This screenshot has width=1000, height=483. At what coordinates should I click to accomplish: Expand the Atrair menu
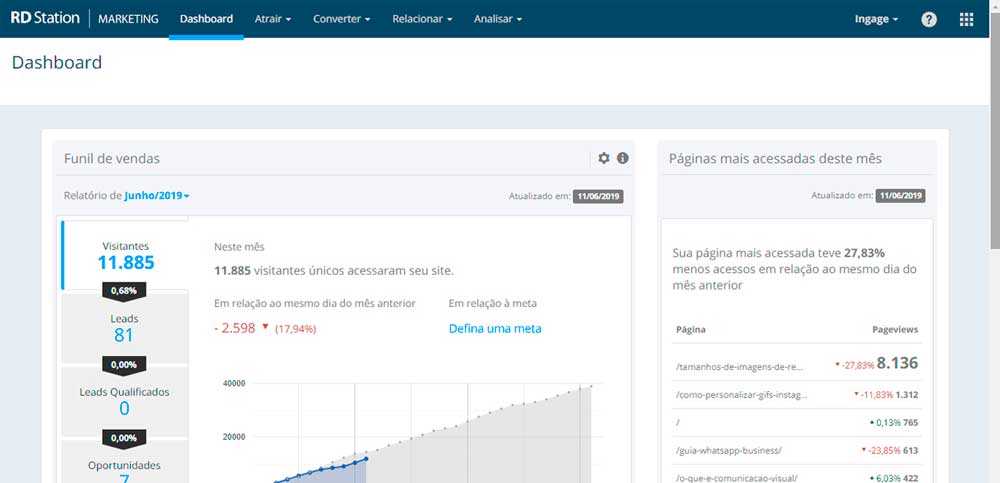tap(273, 19)
